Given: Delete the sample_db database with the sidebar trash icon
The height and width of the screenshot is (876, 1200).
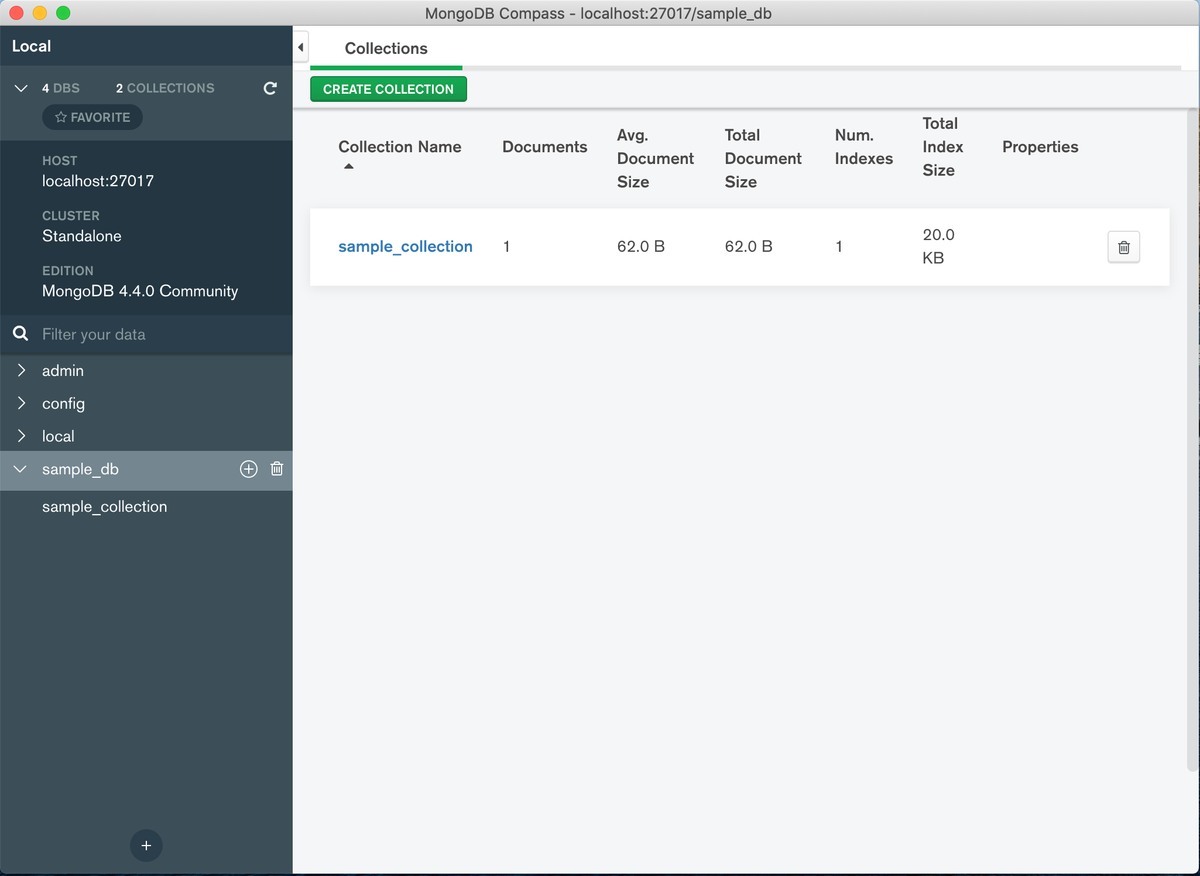Looking at the screenshot, I should [x=278, y=469].
